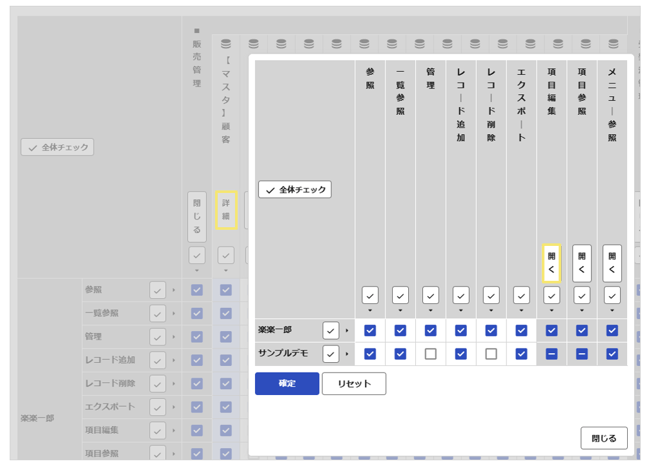Toggle background レコード追加 row check button

[x=157, y=360]
